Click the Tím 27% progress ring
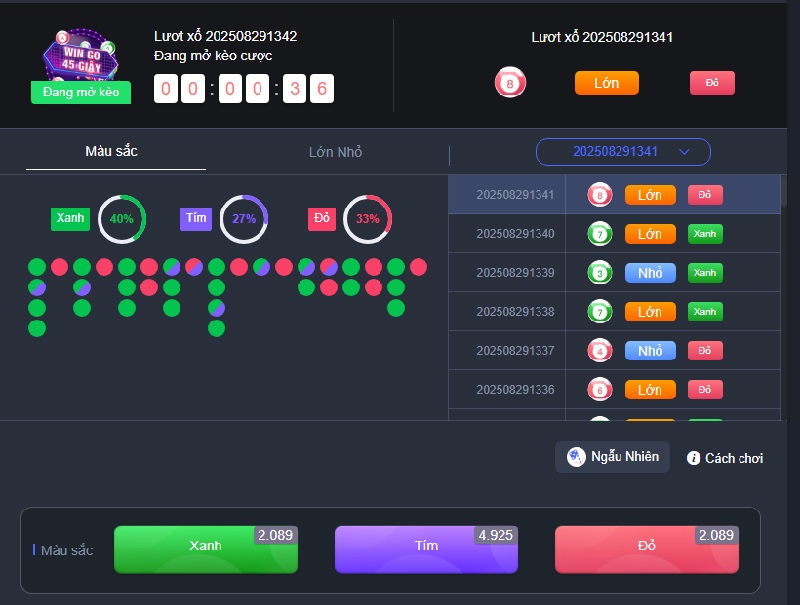This screenshot has height=605, width=800. click(x=244, y=219)
